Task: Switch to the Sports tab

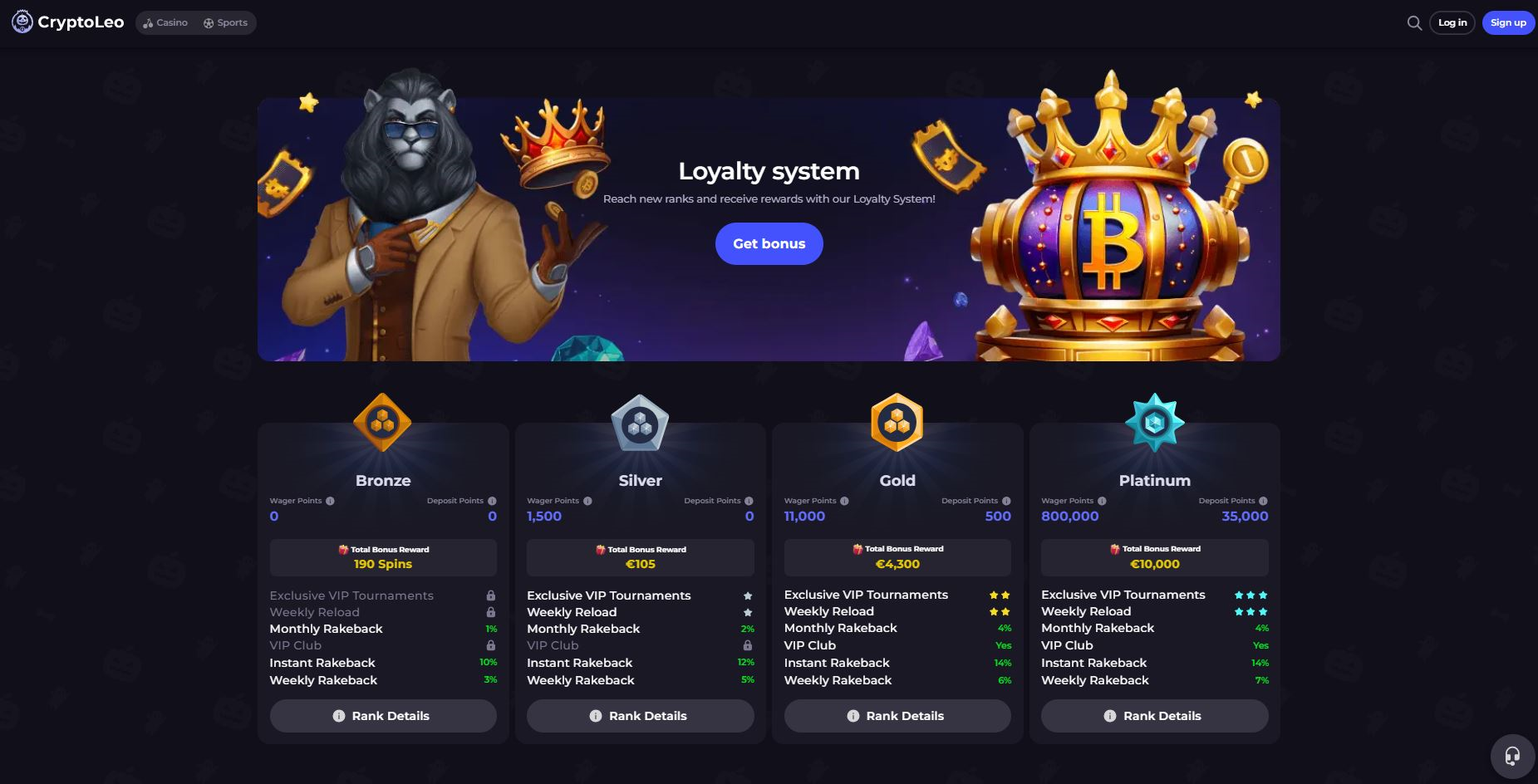Action: click(226, 22)
